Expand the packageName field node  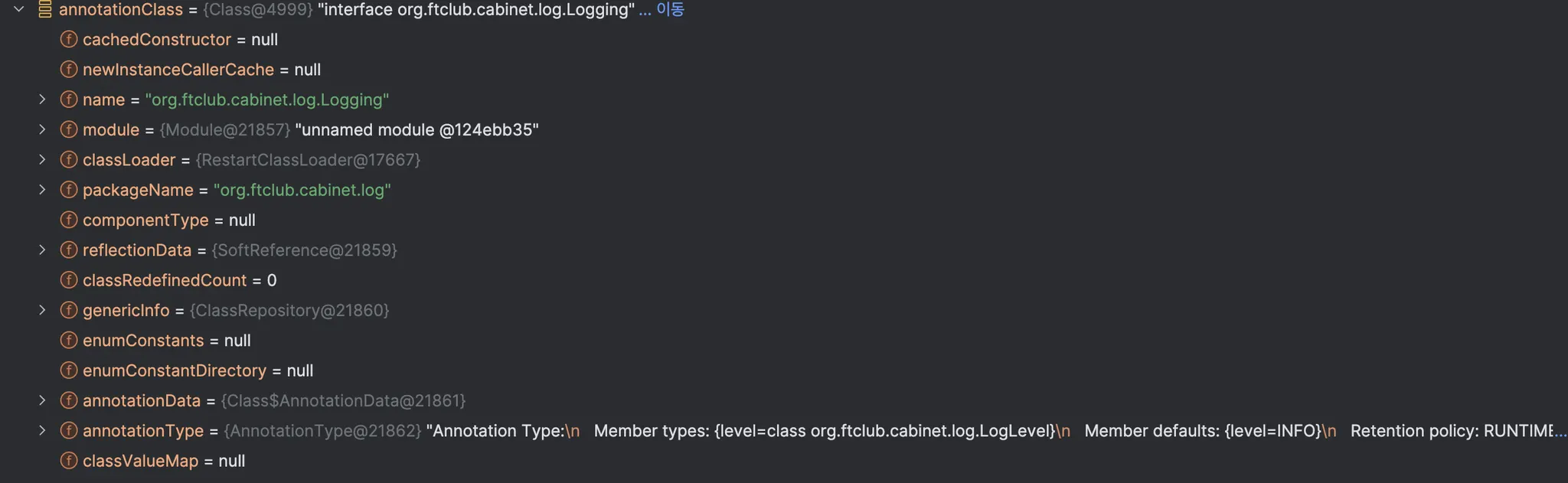click(42, 190)
